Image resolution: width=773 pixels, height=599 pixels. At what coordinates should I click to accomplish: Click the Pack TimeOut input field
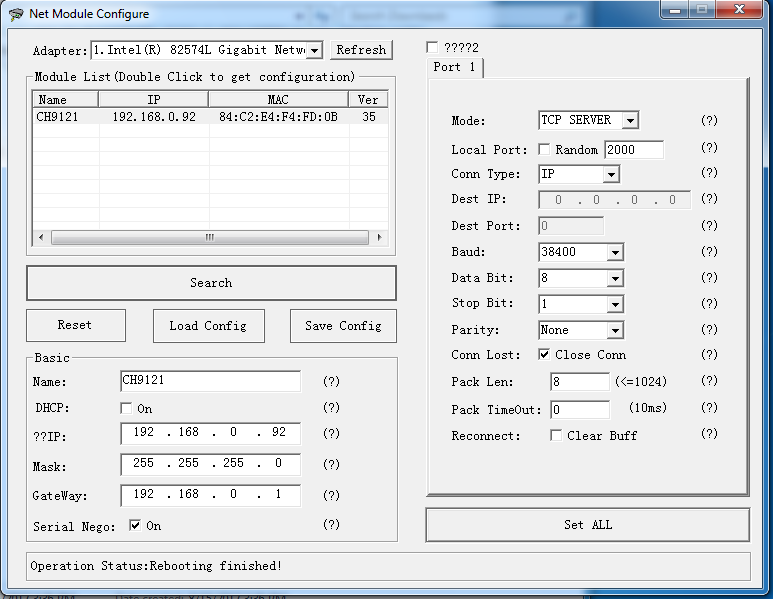point(580,410)
